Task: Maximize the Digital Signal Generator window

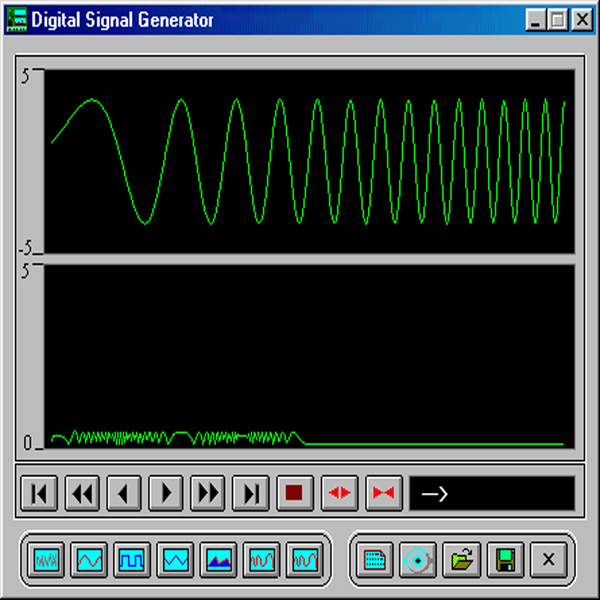Action: 558,20
